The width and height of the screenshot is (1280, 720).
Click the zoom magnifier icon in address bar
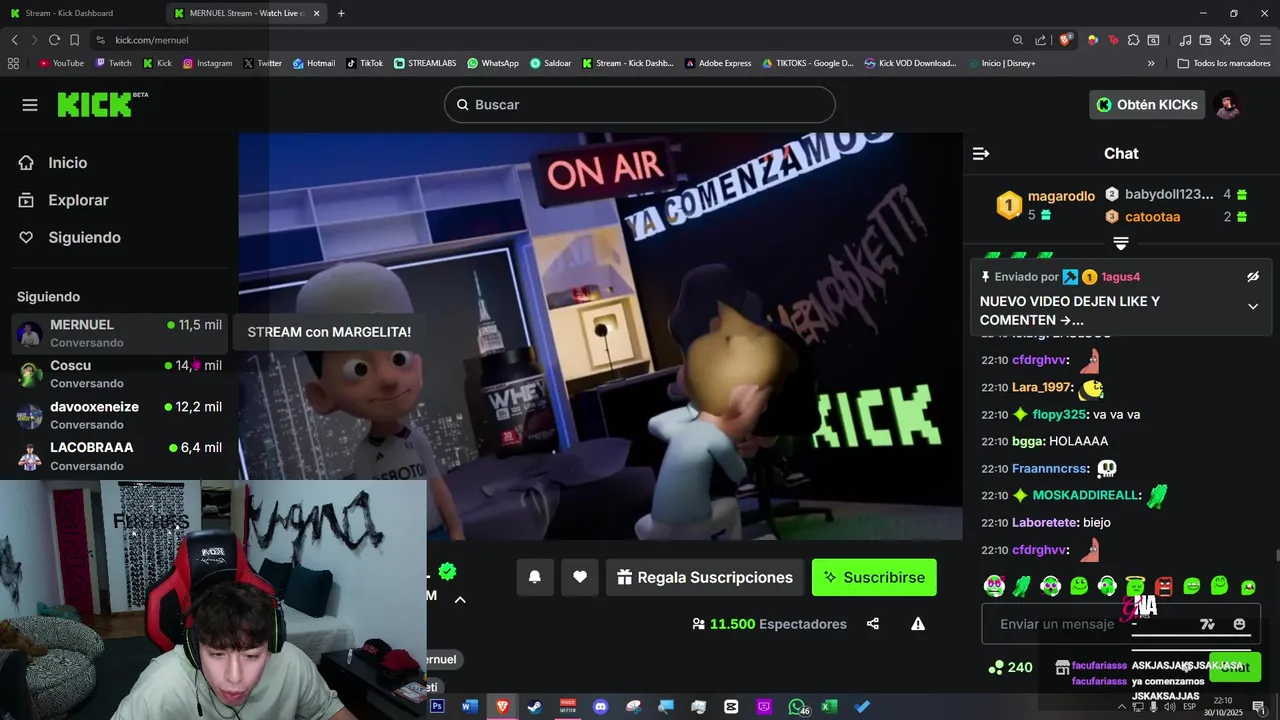1018,40
